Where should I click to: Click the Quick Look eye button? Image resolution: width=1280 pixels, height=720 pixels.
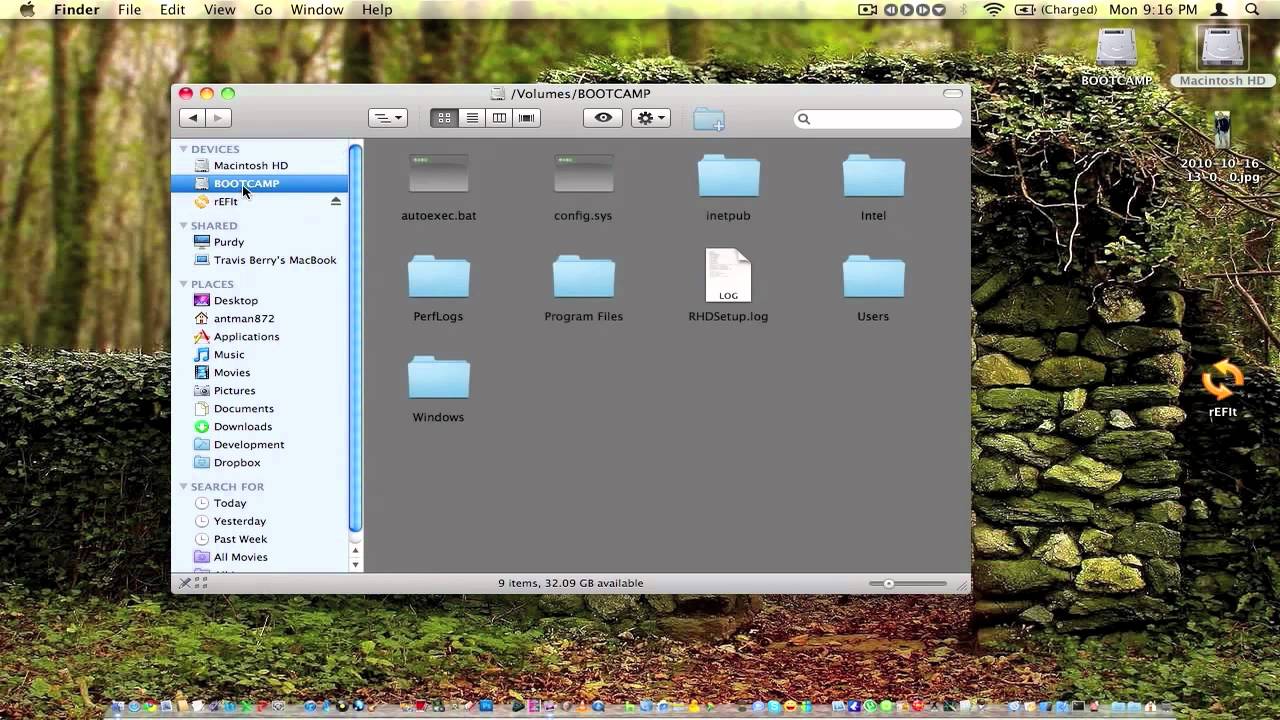603,118
